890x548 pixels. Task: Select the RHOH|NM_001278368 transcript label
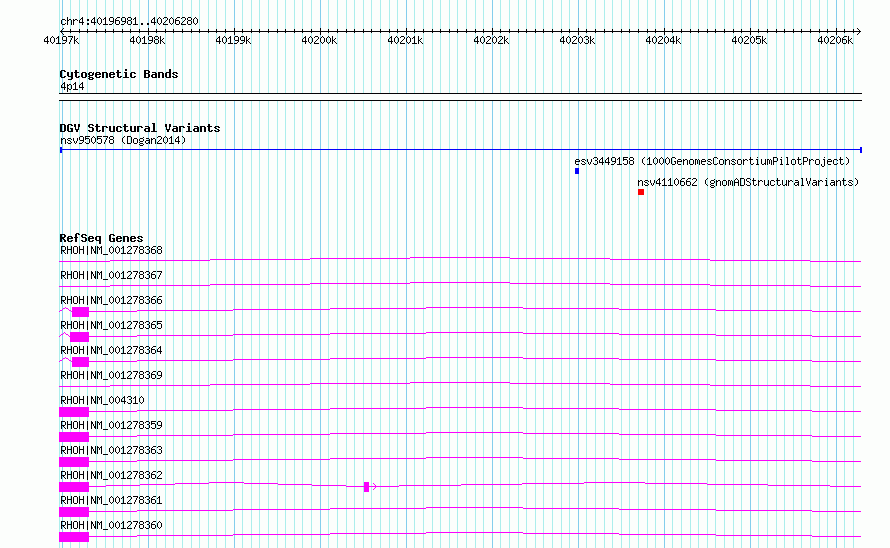click(x=111, y=250)
